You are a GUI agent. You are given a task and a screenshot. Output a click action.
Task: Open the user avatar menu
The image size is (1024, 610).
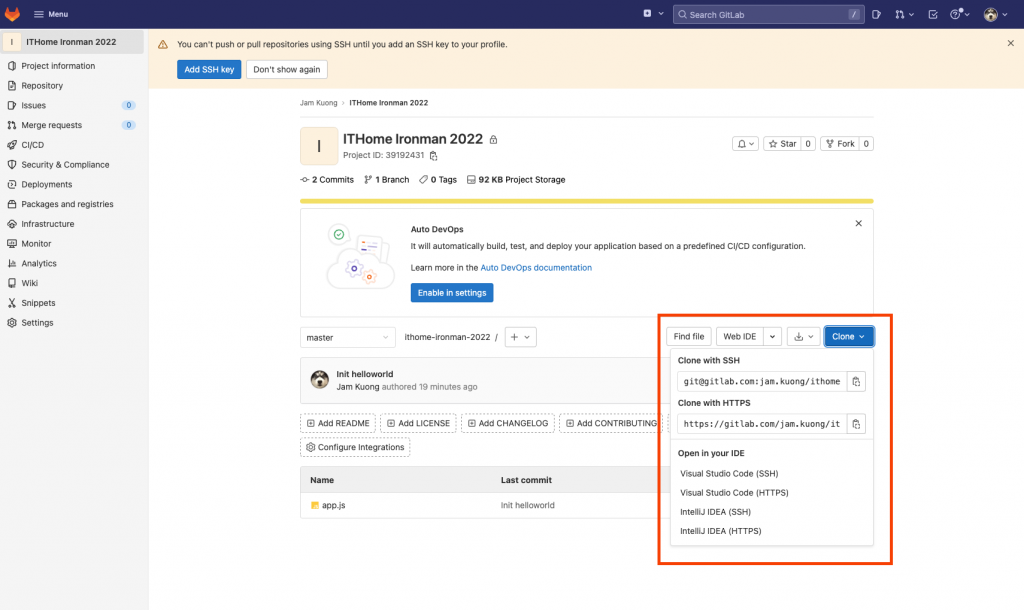coord(995,14)
